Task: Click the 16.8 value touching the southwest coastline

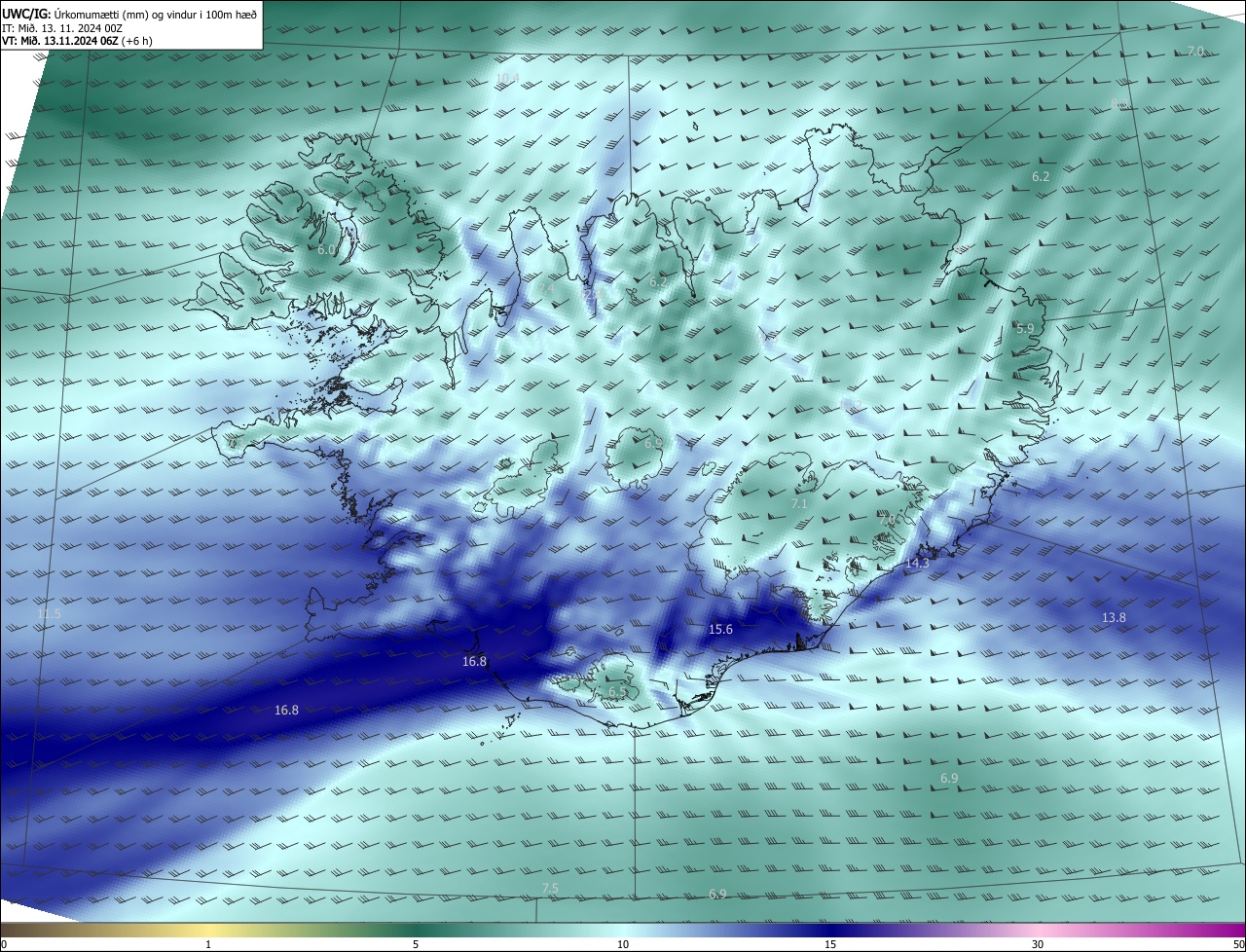Action: coord(474,662)
